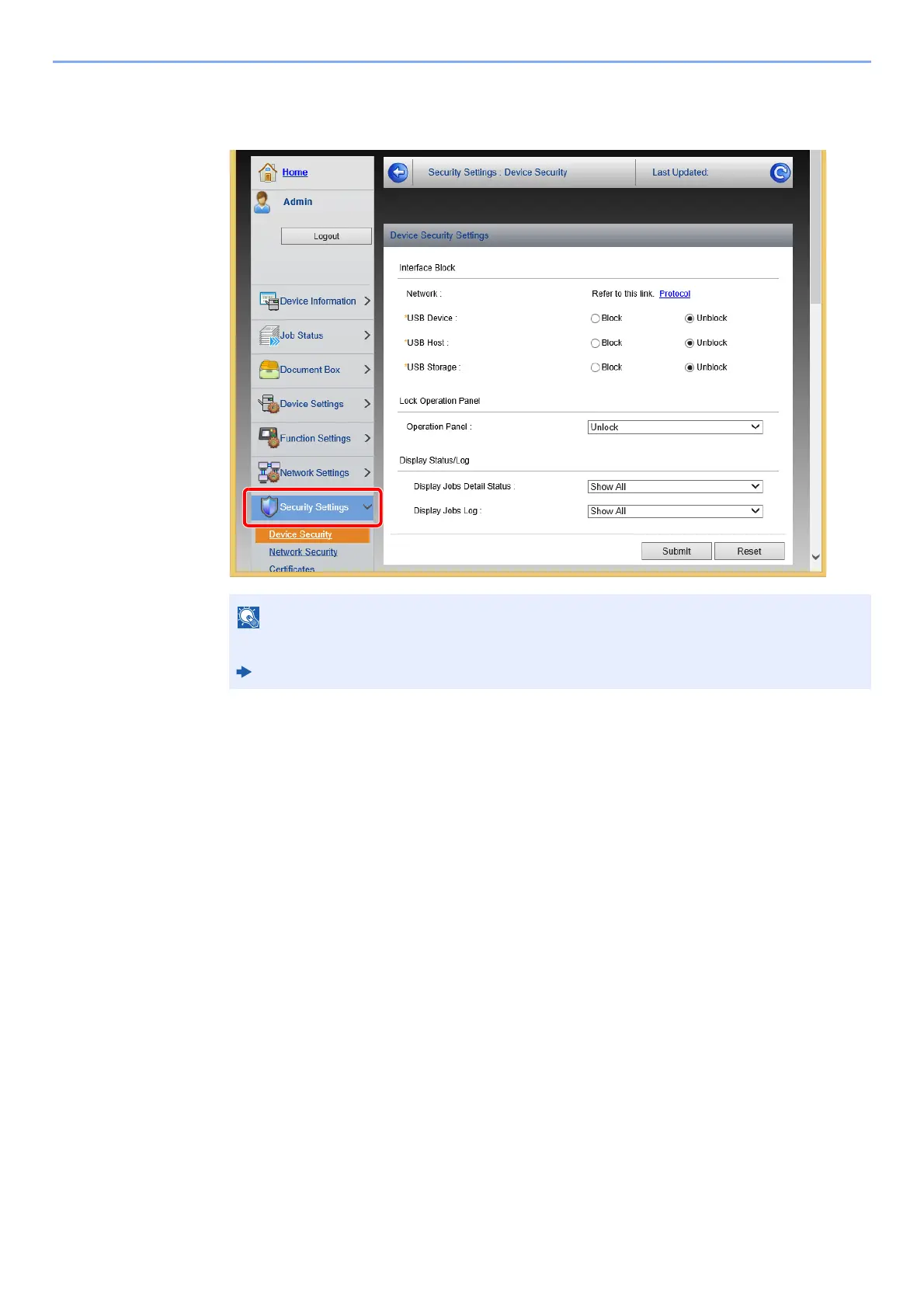Select Block for USB Host
This screenshot has height=1308, width=924.
[596, 343]
